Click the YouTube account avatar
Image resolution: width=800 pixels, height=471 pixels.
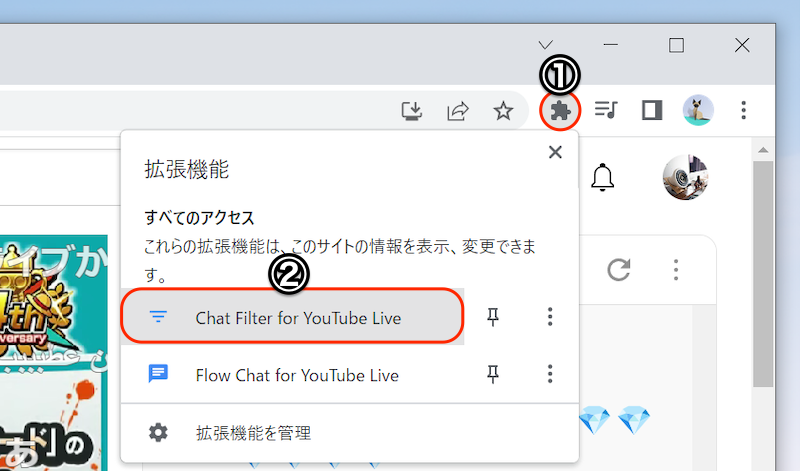[685, 177]
